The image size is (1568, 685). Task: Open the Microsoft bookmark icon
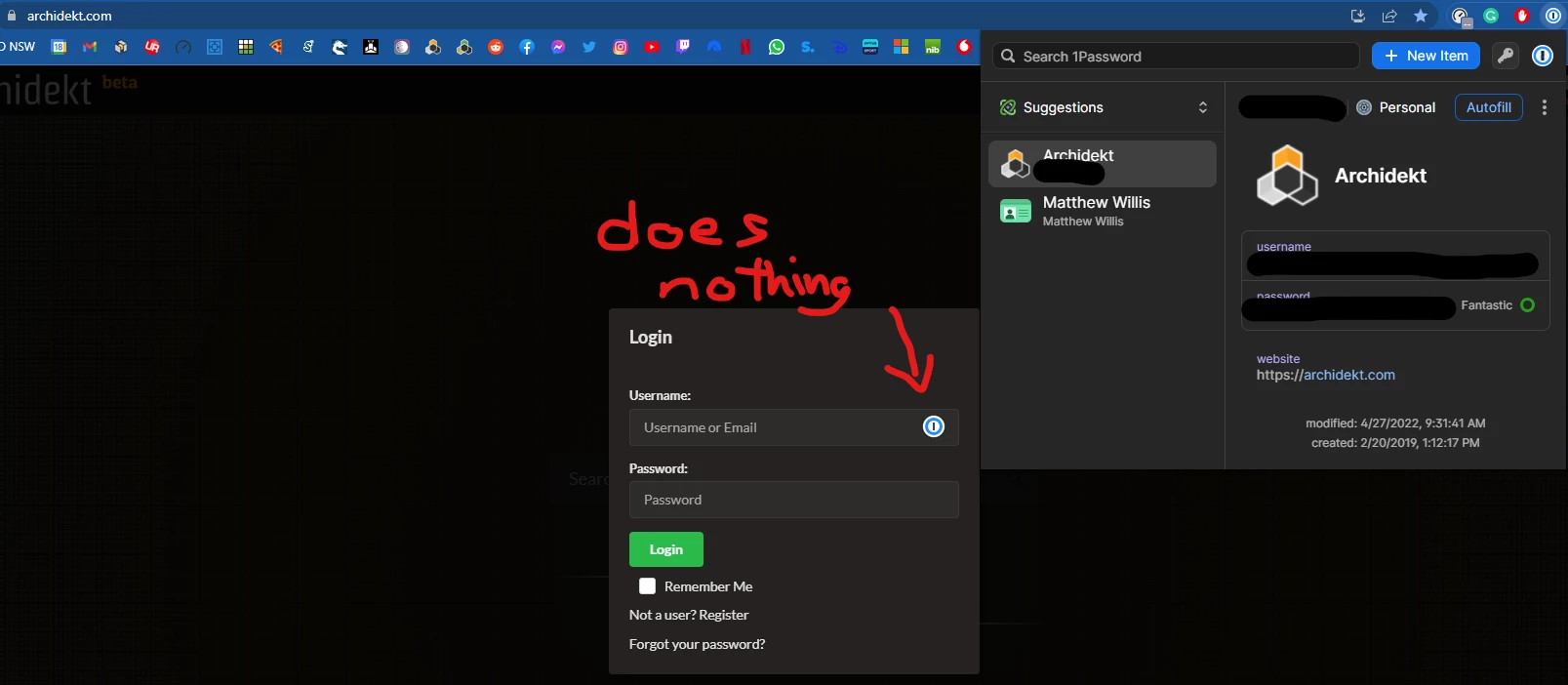[x=902, y=47]
